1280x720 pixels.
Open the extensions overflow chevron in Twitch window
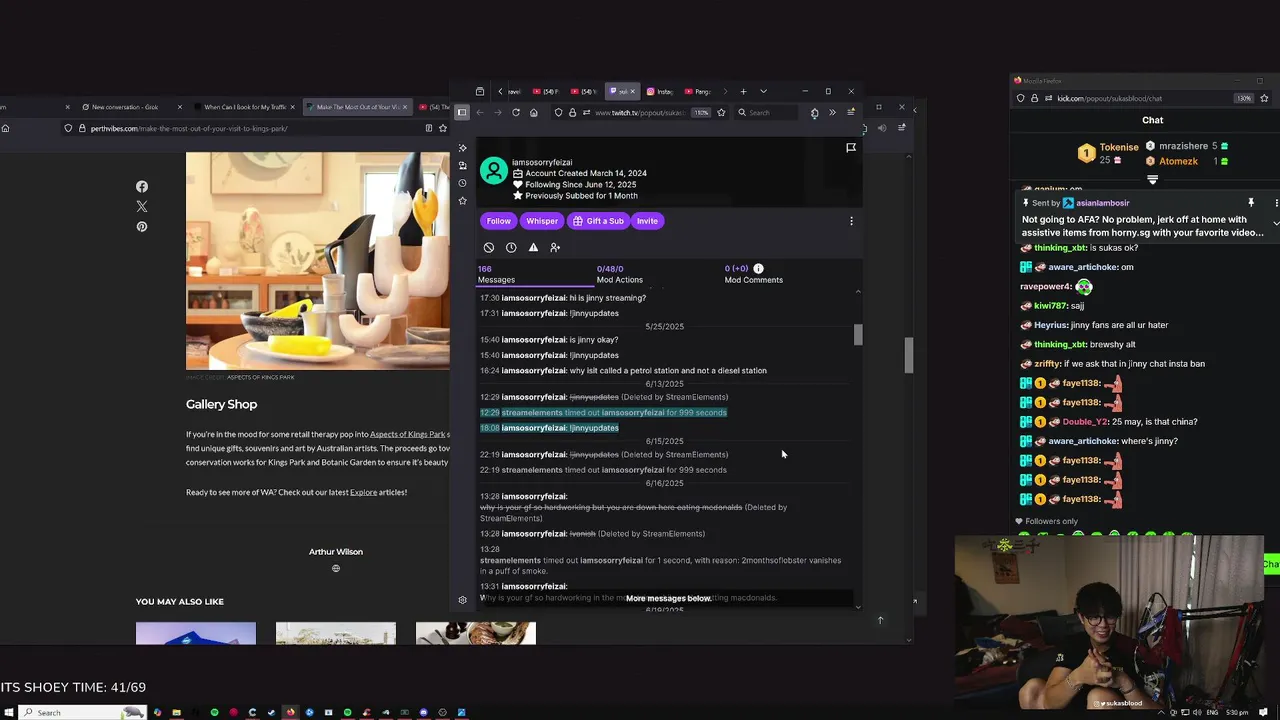(x=832, y=112)
